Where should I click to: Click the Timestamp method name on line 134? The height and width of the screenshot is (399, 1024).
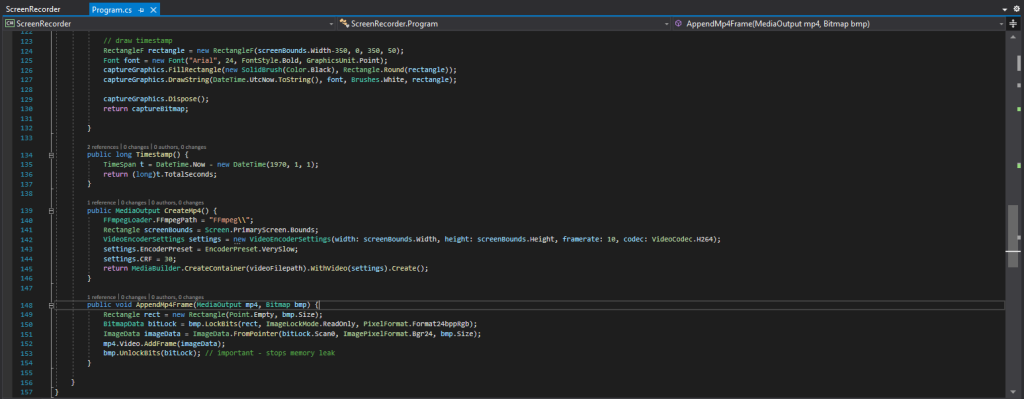[x=153, y=155]
